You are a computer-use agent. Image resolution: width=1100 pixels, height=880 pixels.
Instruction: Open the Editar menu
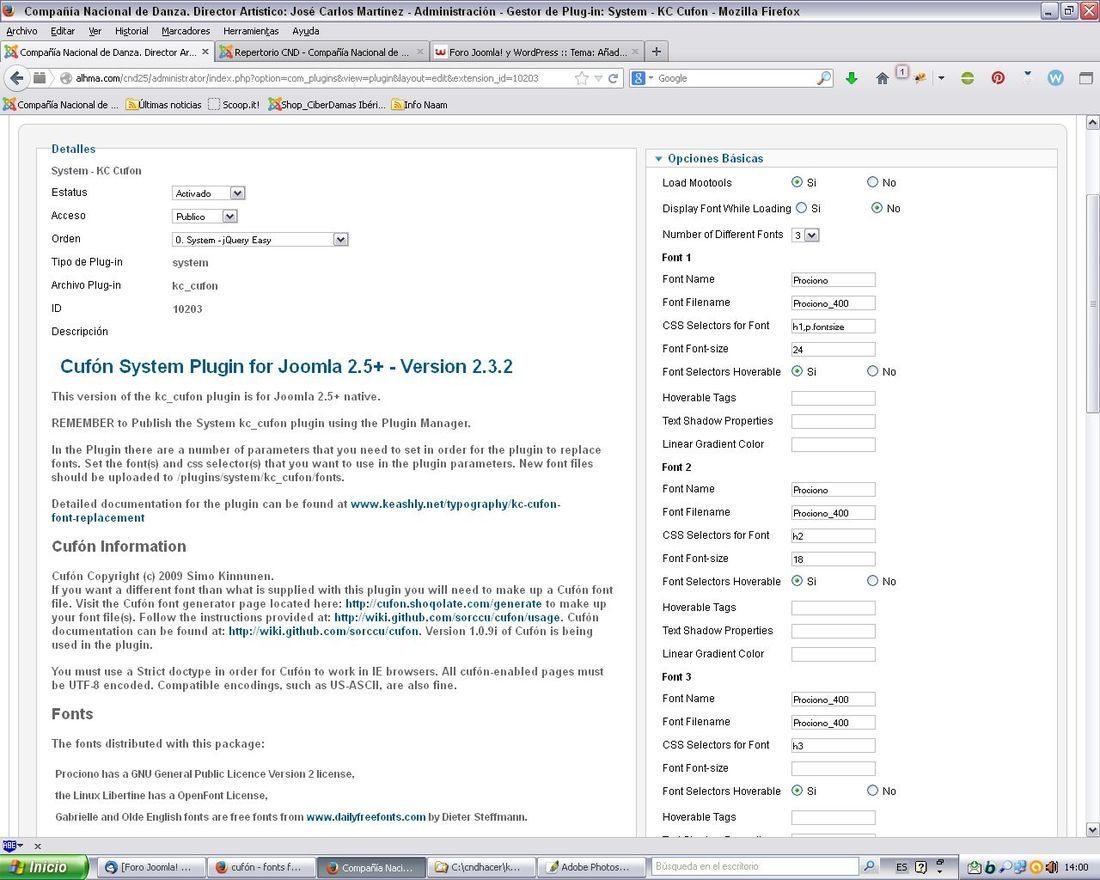[x=62, y=31]
